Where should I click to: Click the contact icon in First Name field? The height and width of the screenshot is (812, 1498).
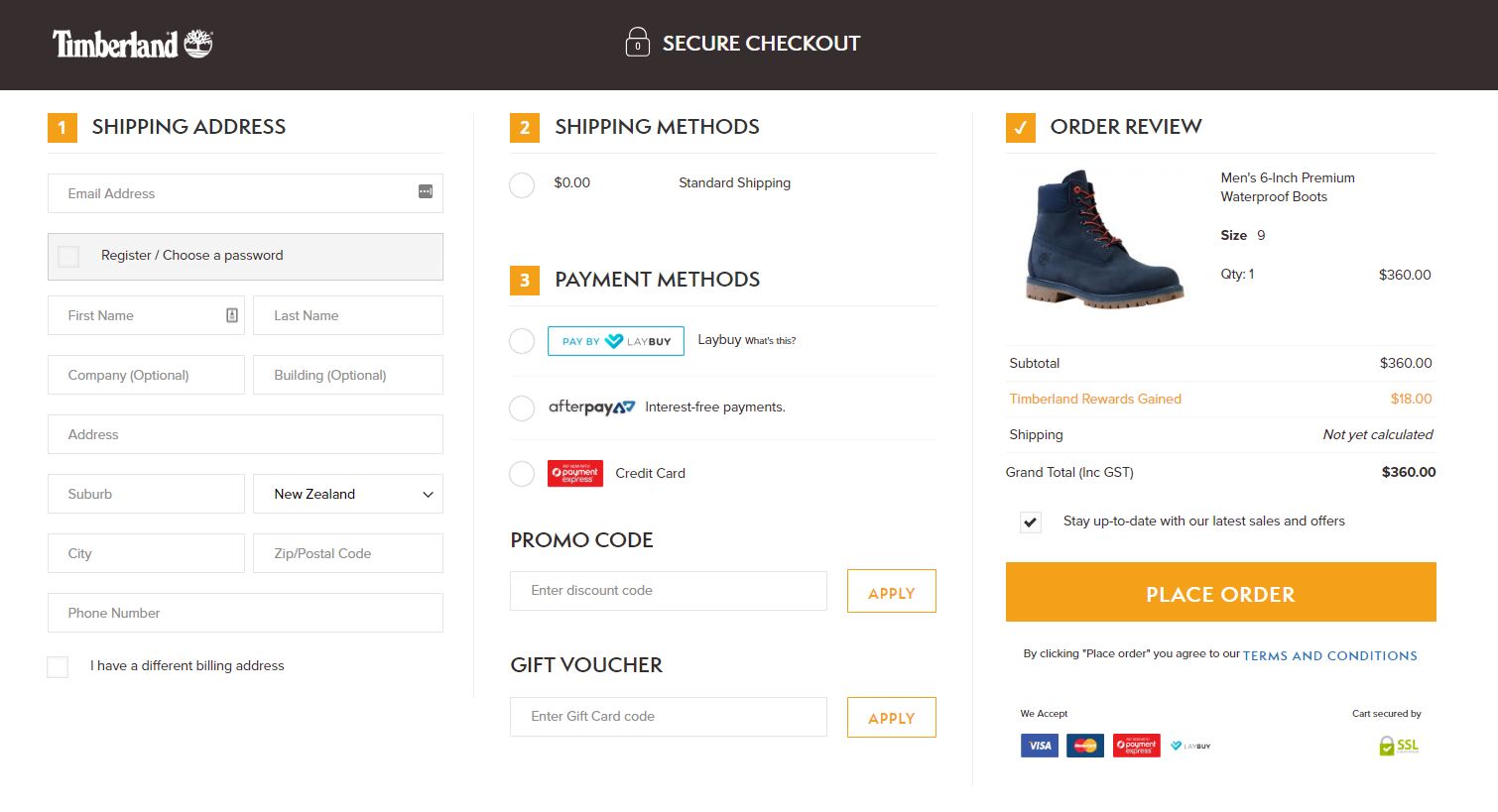pyautogui.click(x=232, y=315)
